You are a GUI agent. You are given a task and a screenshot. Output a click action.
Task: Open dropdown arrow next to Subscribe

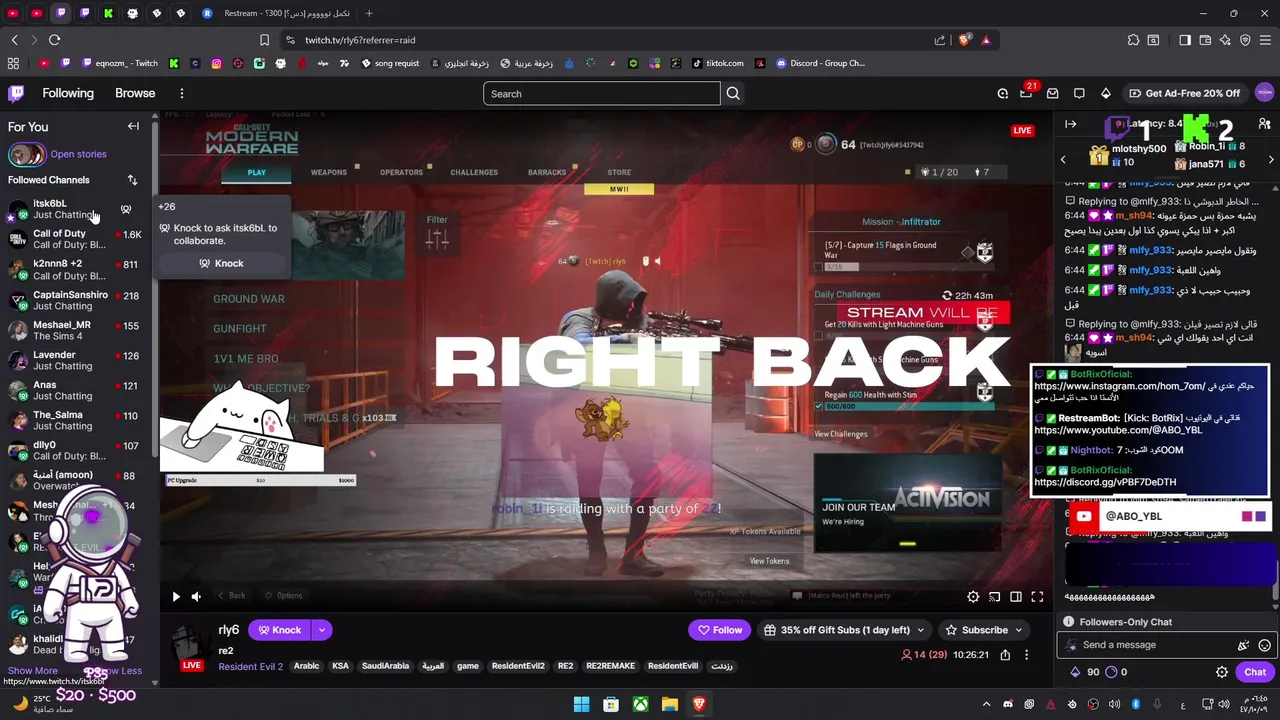pyautogui.click(x=1018, y=630)
